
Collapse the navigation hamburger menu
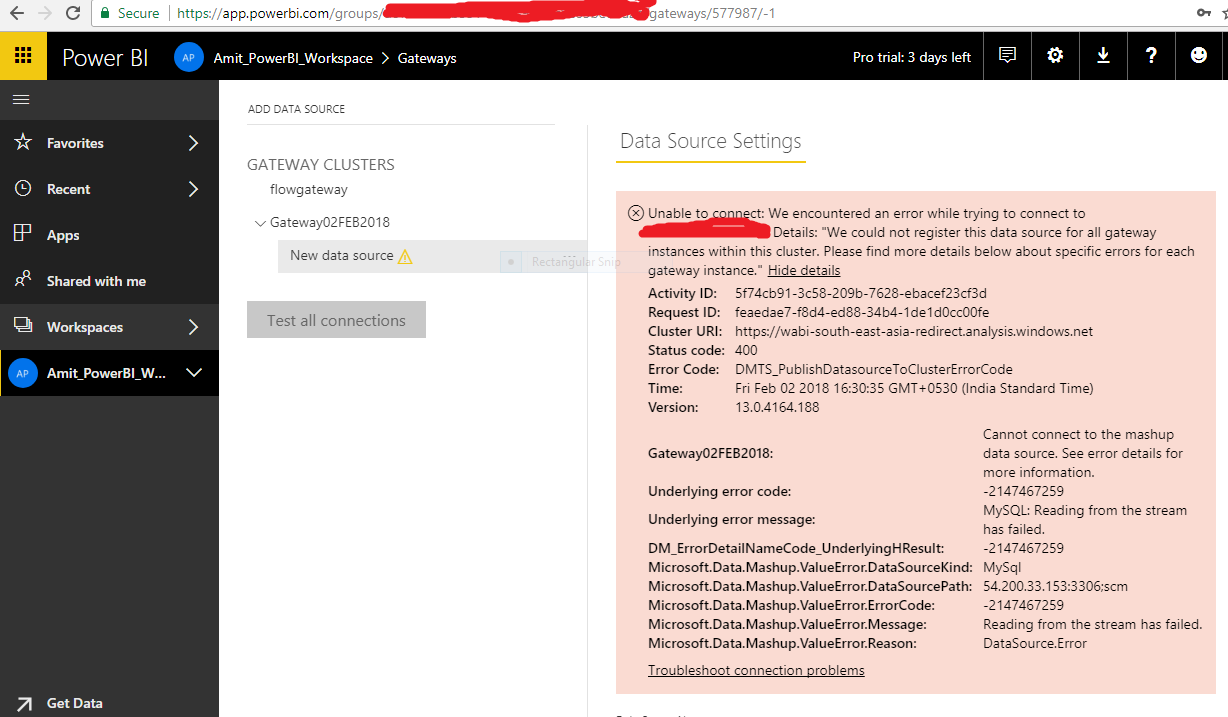[21, 100]
